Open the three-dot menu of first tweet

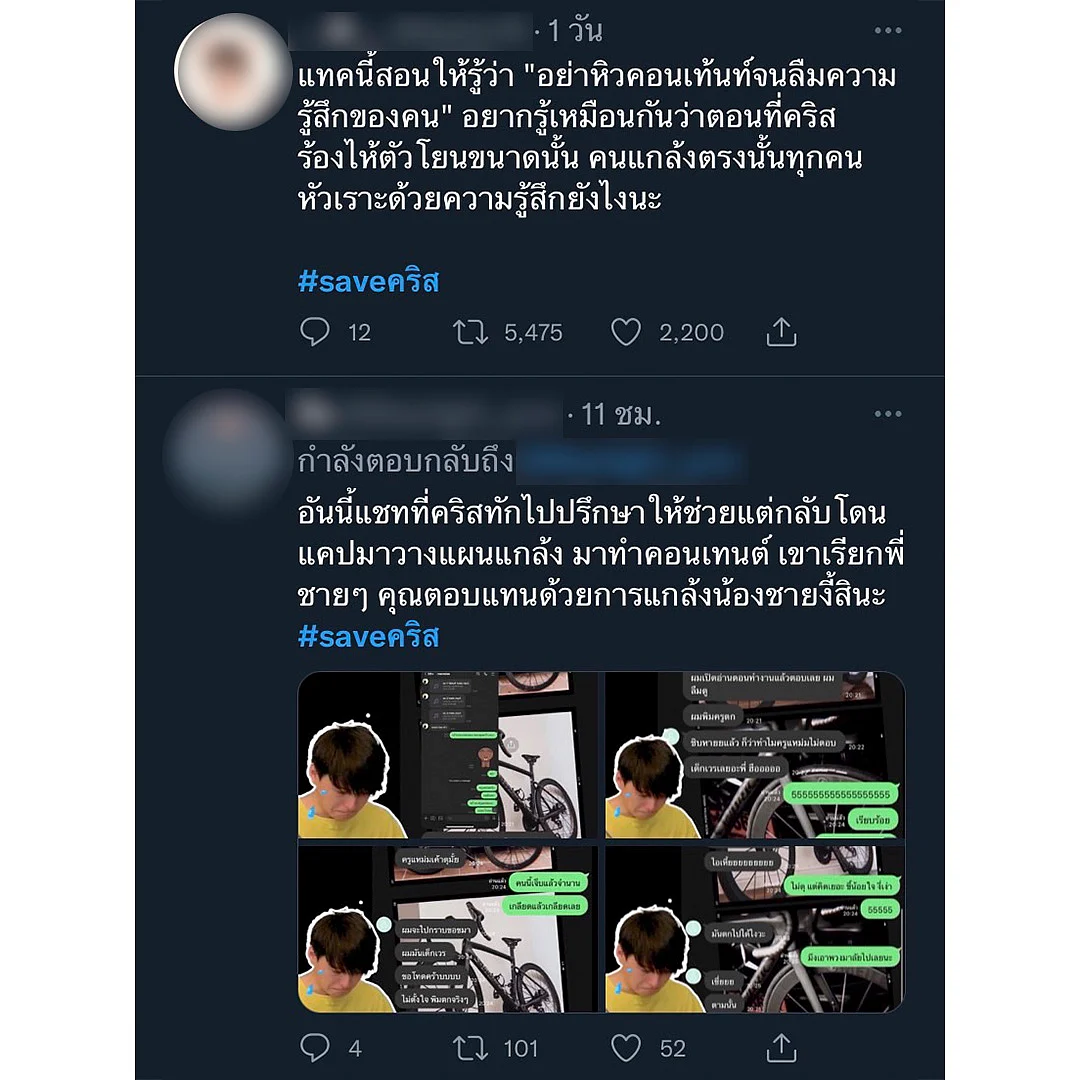[x=888, y=30]
